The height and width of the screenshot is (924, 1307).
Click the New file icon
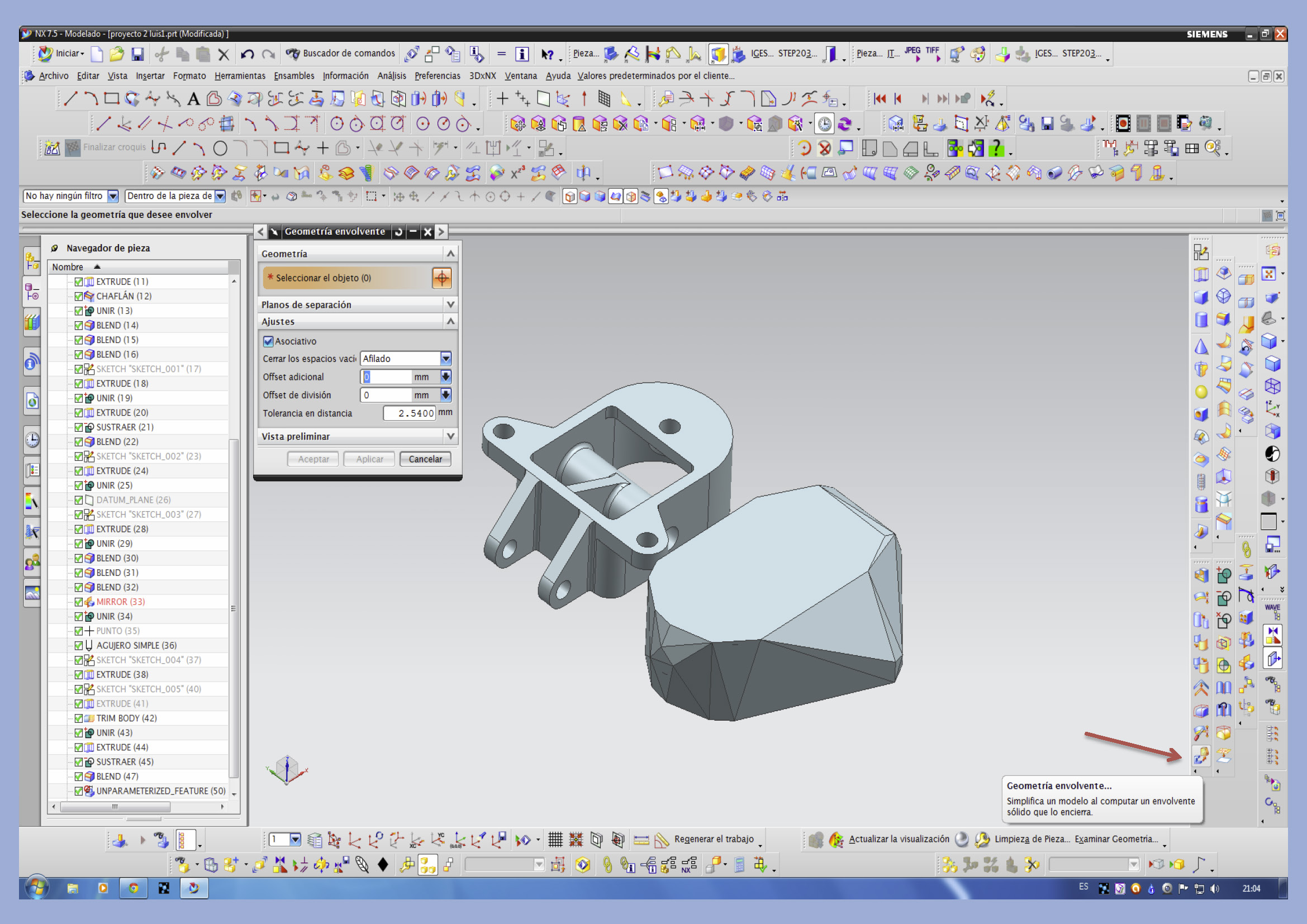point(97,54)
